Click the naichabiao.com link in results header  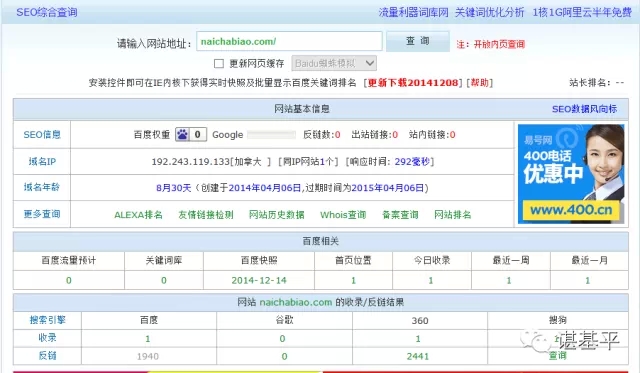click(296, 302)
